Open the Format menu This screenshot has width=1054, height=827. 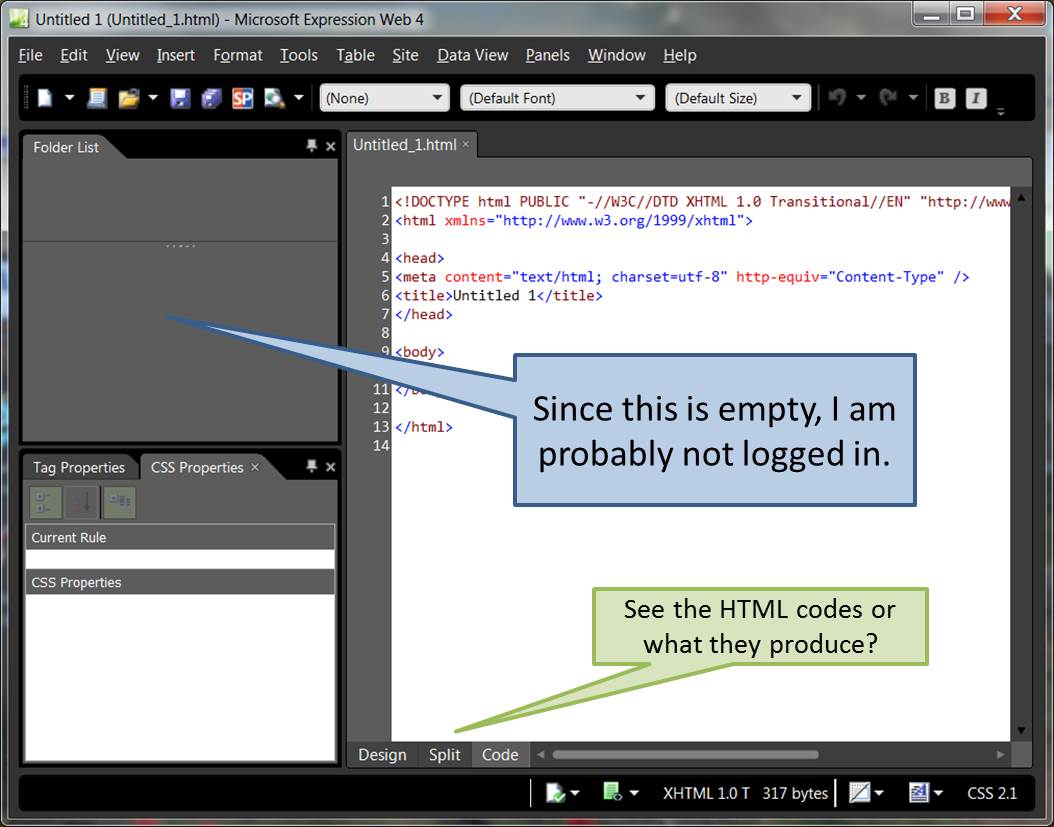(x=238, y=55)
